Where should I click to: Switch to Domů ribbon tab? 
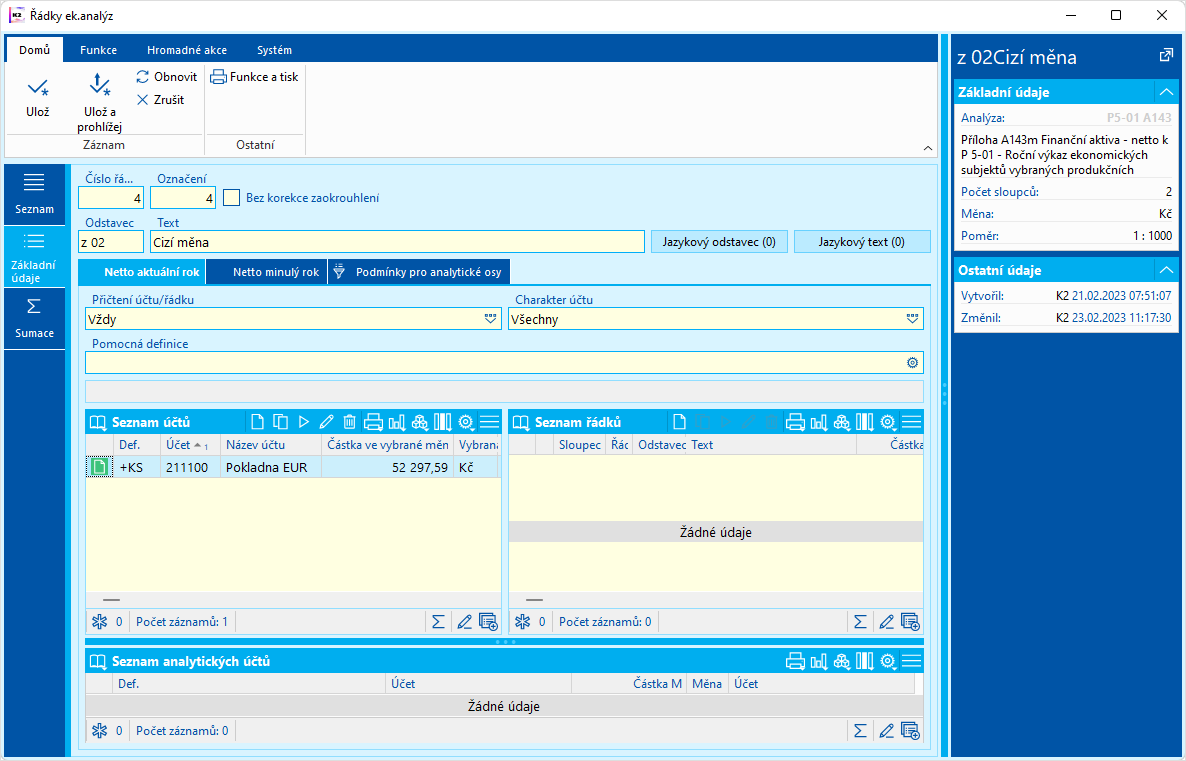tap(35, 50)
